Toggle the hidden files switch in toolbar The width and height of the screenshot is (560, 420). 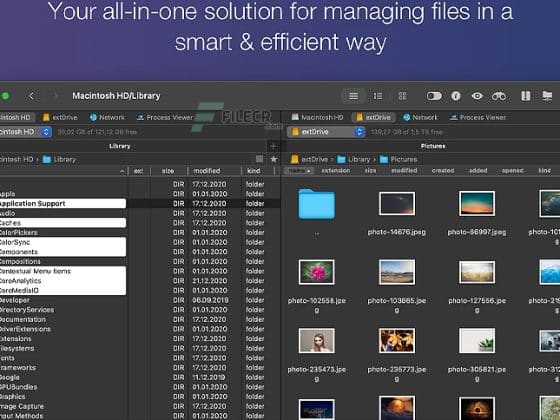[x=434, y=96]
